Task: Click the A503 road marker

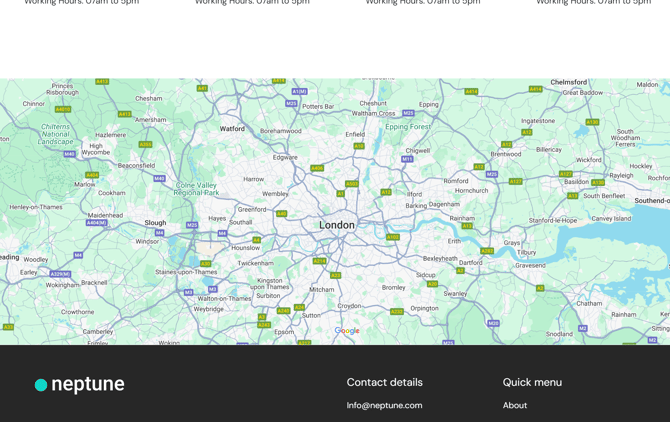Action: pyautogui.click(x=352, y=184)
